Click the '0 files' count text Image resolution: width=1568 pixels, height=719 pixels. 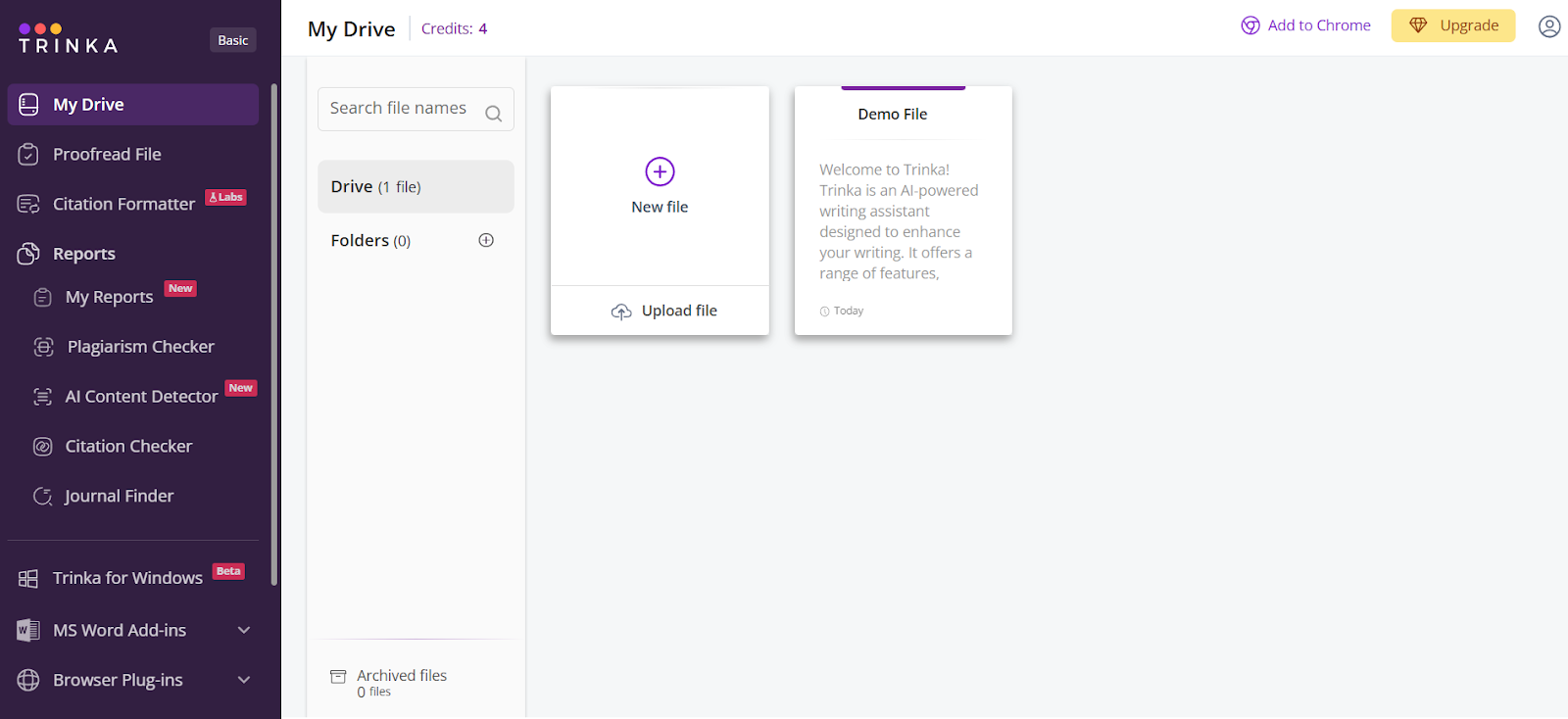(374, 693)
